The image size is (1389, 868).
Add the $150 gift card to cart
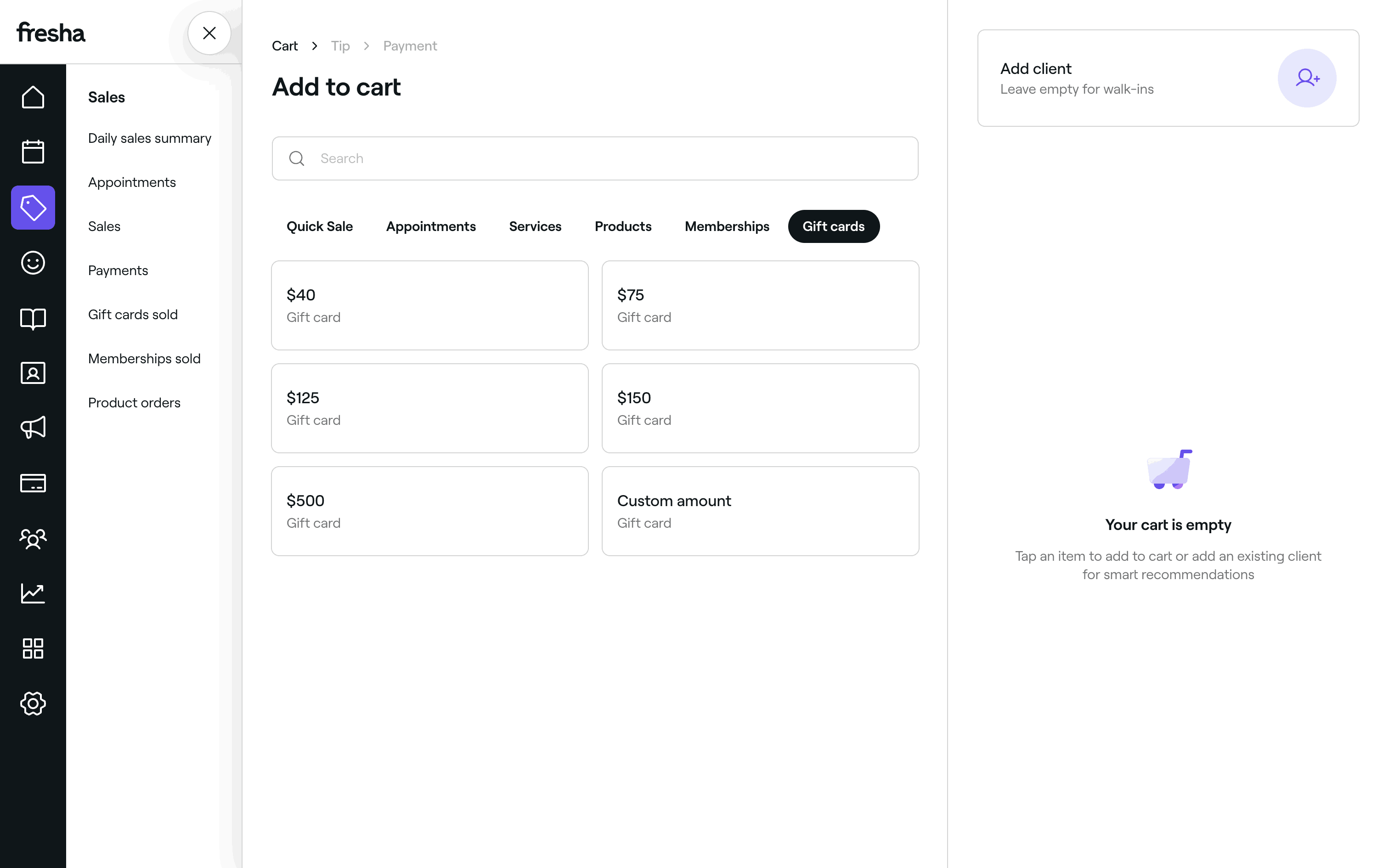760,408
